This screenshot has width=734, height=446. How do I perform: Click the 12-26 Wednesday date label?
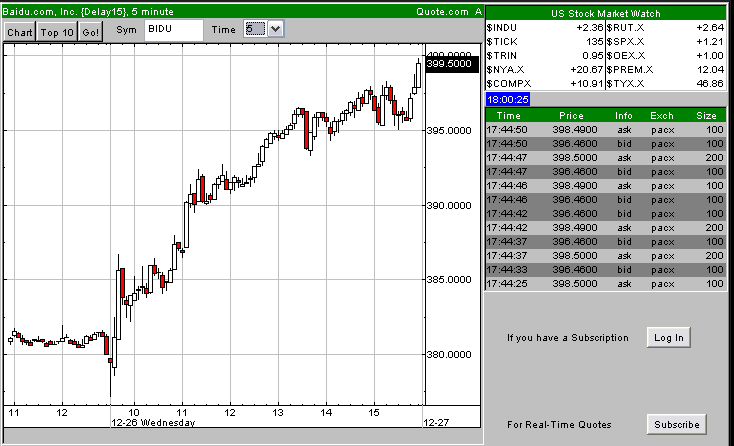click(x=153, y=423)
